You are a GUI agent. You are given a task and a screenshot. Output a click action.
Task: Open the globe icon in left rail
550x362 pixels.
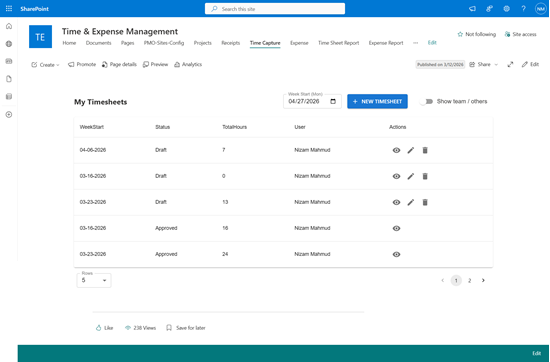9,44
